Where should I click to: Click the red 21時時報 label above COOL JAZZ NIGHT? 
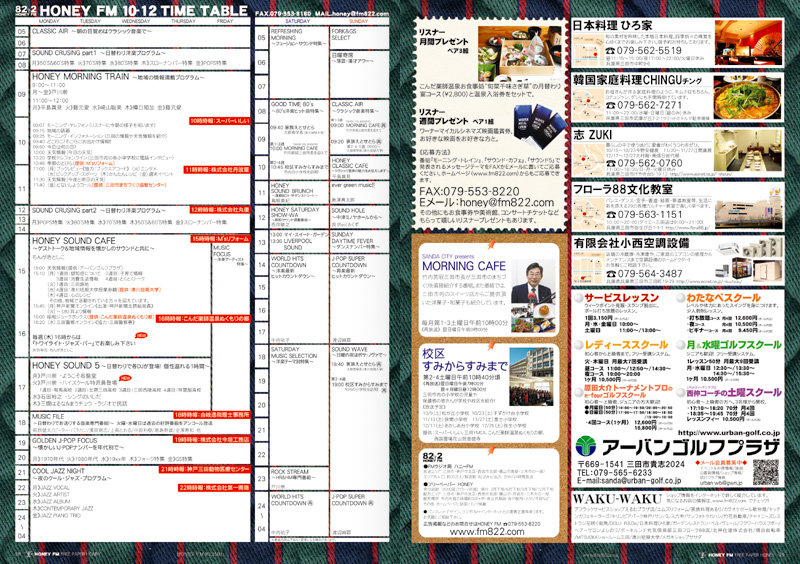[x=205, y=469]
